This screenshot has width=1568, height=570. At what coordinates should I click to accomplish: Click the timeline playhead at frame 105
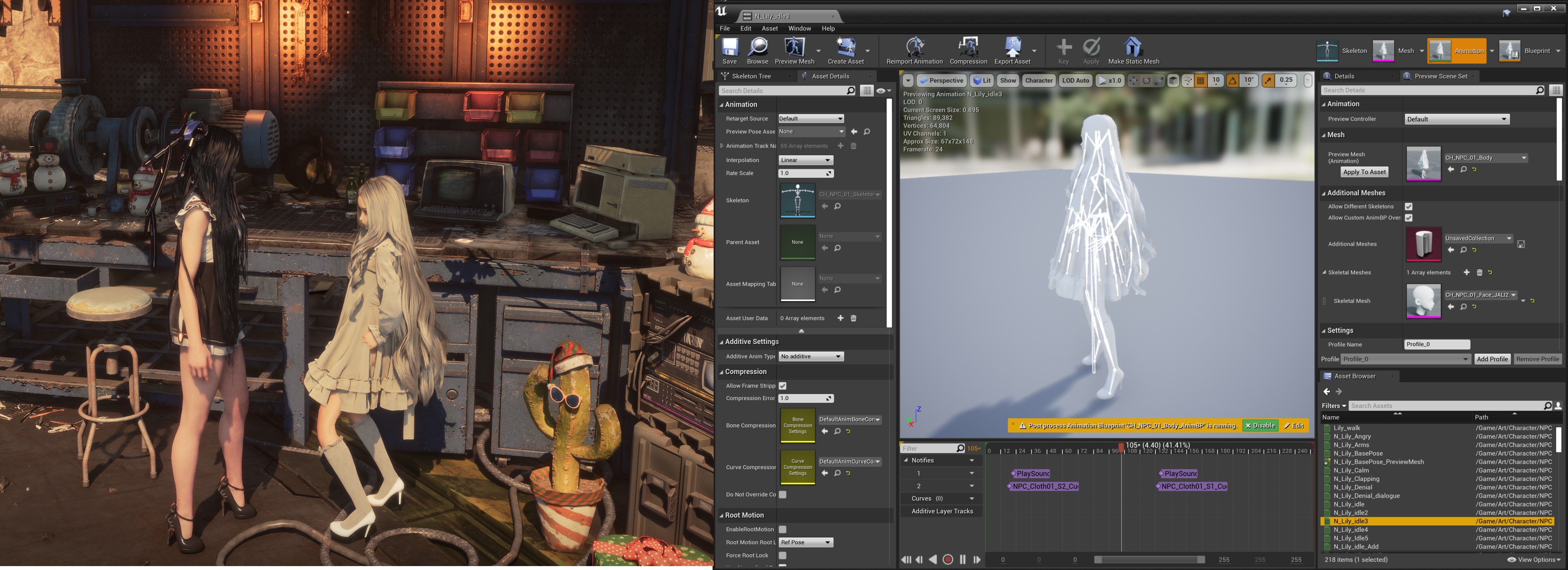click(x=1121, y=448)
